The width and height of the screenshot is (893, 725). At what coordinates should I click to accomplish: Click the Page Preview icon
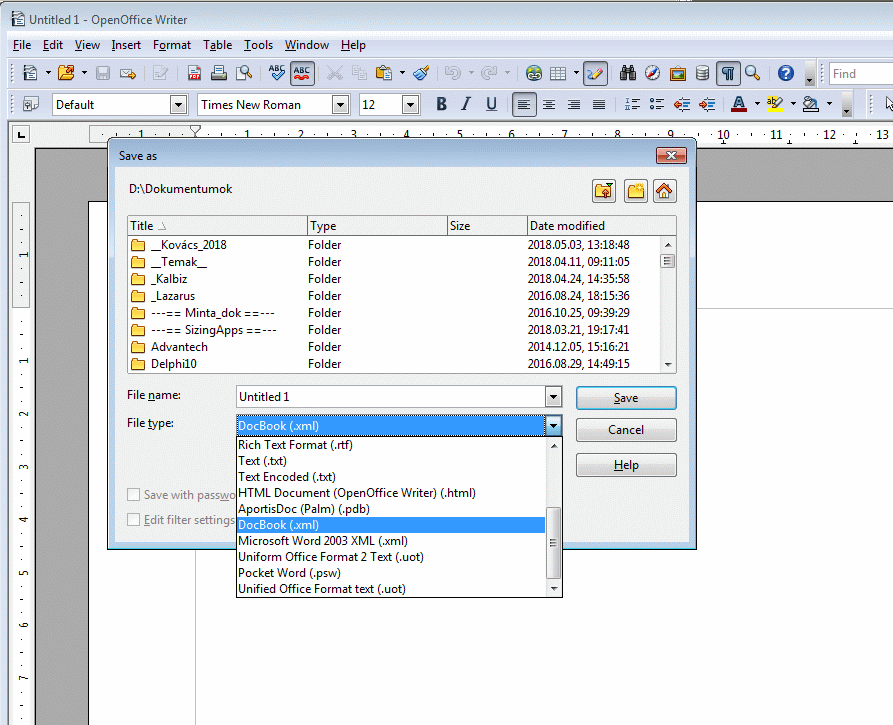click(244, 73)
